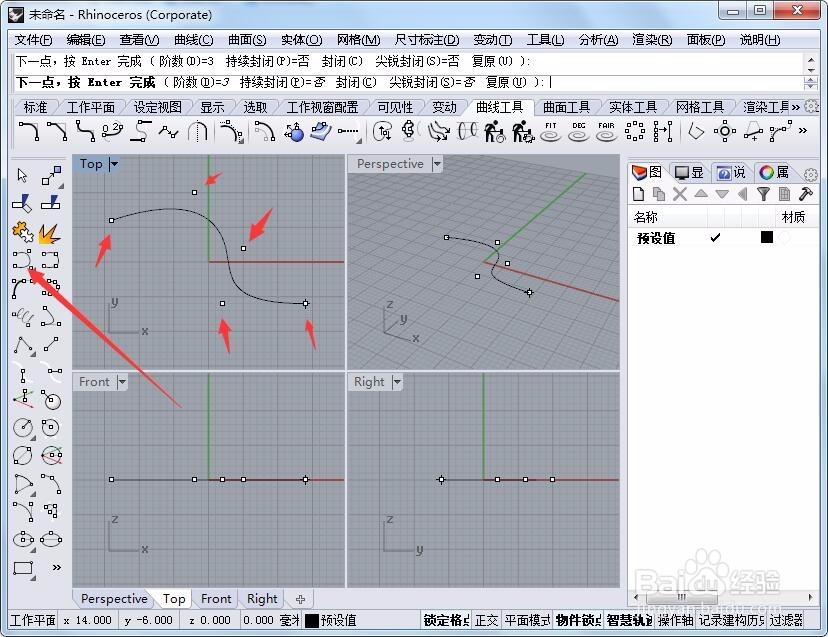
Task: Switch to the 实体工具 toolbar tab
Action: pyautogui.click(x=633, y=108)
